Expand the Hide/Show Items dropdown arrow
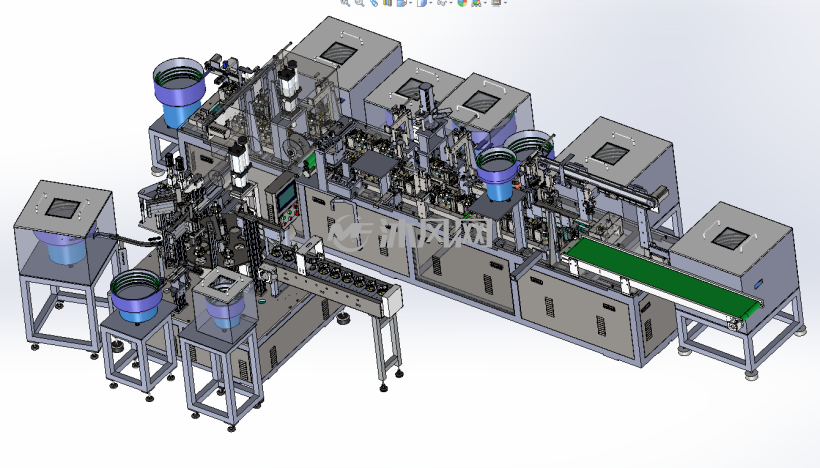This screenshot has height=468, width=820. click(451, 3)
